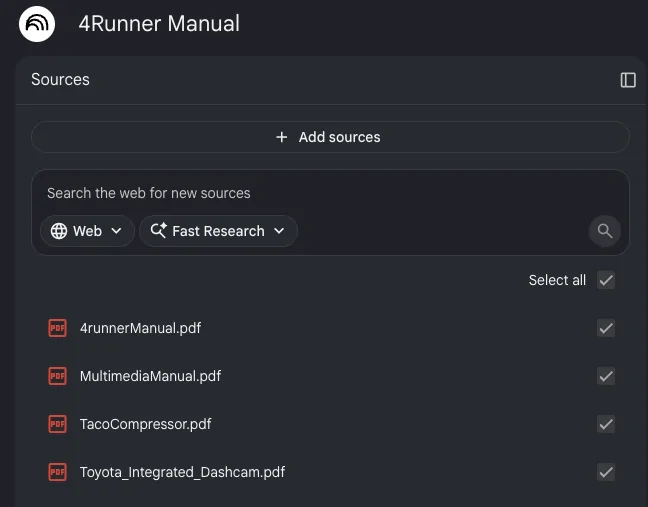This screenshot has width=648, height=507.
Task: Collapse the Sources panel via sidebar icon
Action: 628,80
